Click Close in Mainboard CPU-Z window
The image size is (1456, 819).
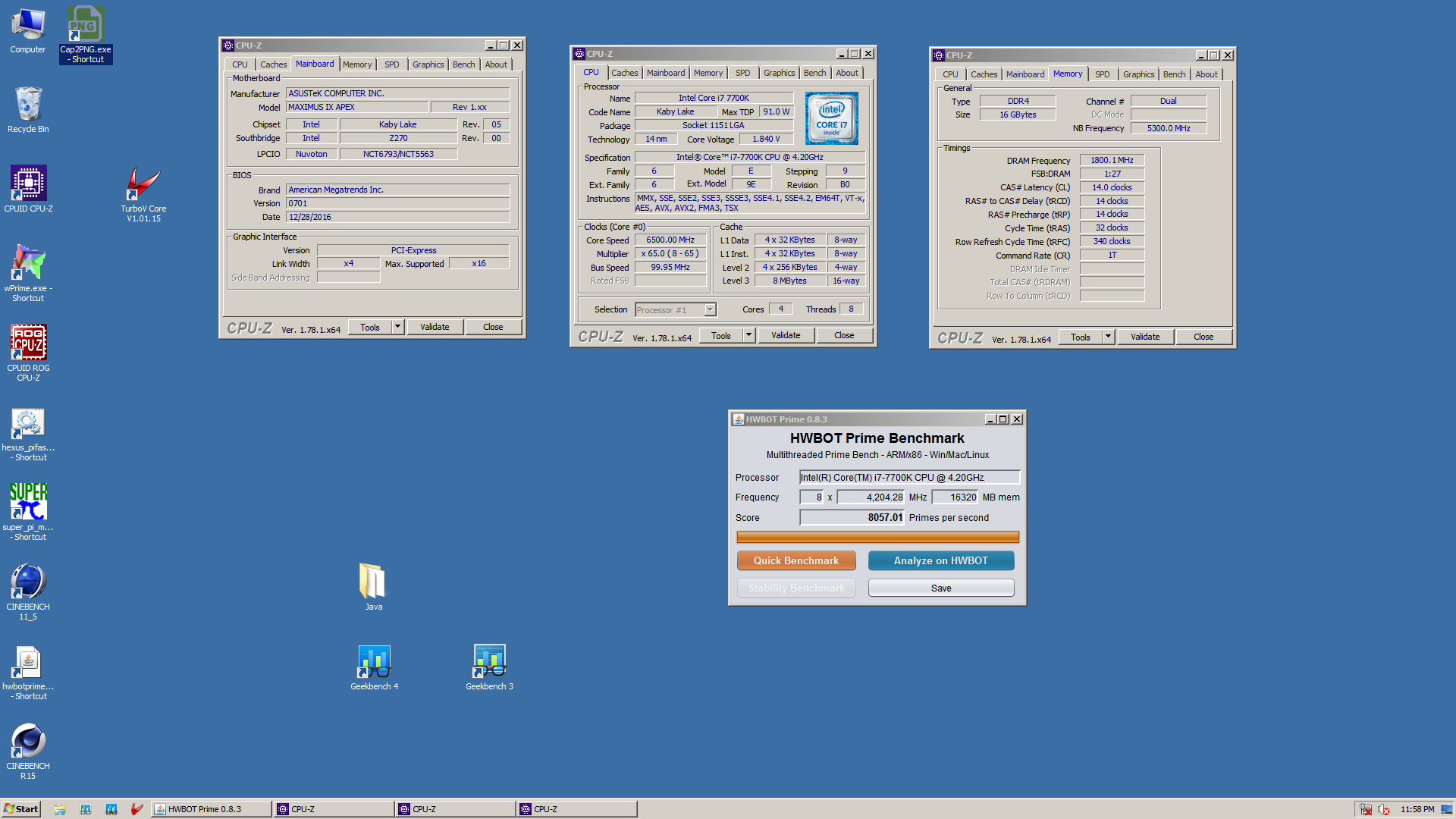pos(493,327)
